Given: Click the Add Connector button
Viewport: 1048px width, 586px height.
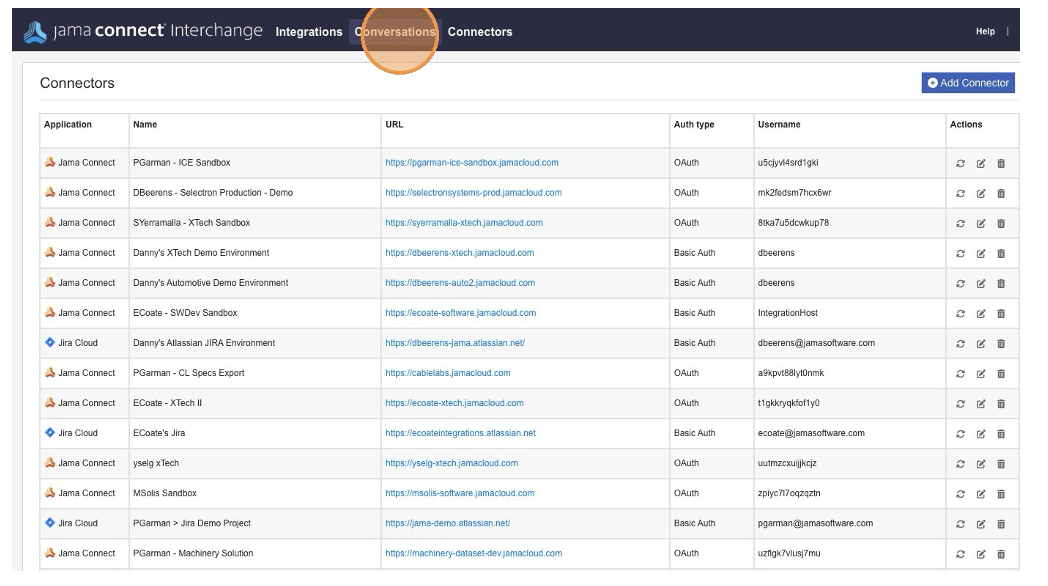Looking at the screenshot, I should [x=968, y=83].
